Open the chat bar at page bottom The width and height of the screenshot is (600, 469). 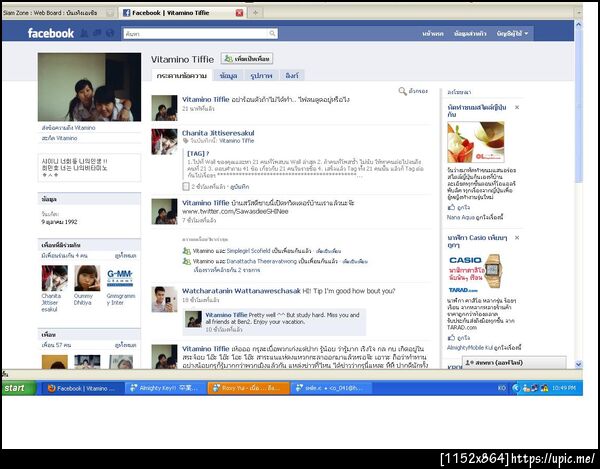(514, 362)
